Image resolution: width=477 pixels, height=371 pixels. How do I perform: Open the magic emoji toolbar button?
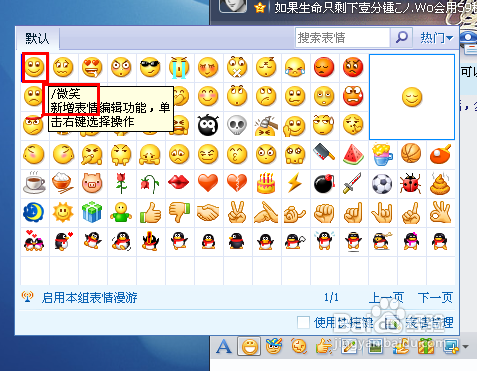point(274,346)
